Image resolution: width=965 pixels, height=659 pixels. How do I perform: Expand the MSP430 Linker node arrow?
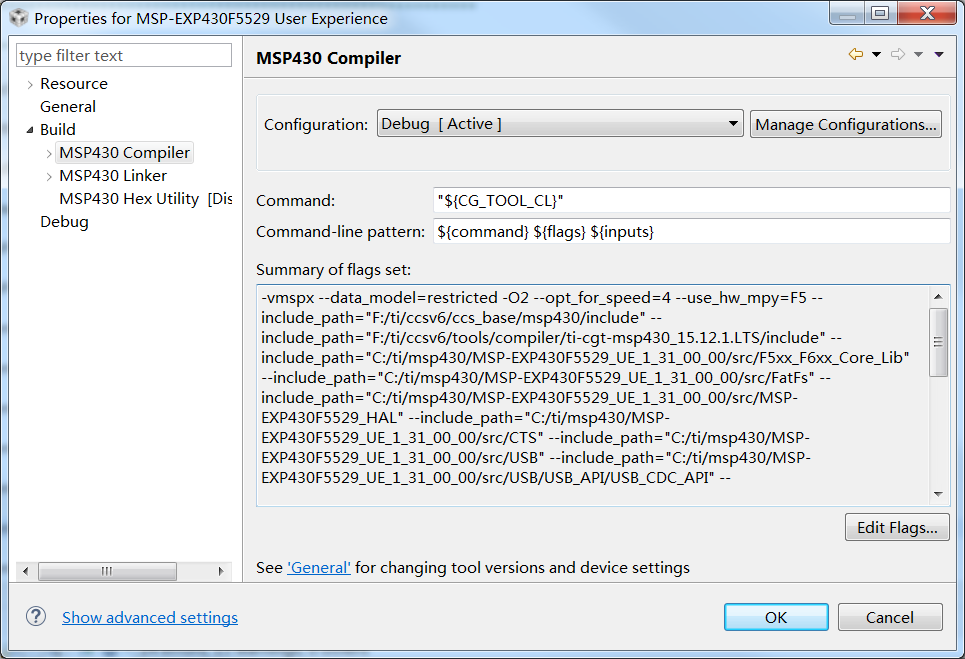point(49,177)
